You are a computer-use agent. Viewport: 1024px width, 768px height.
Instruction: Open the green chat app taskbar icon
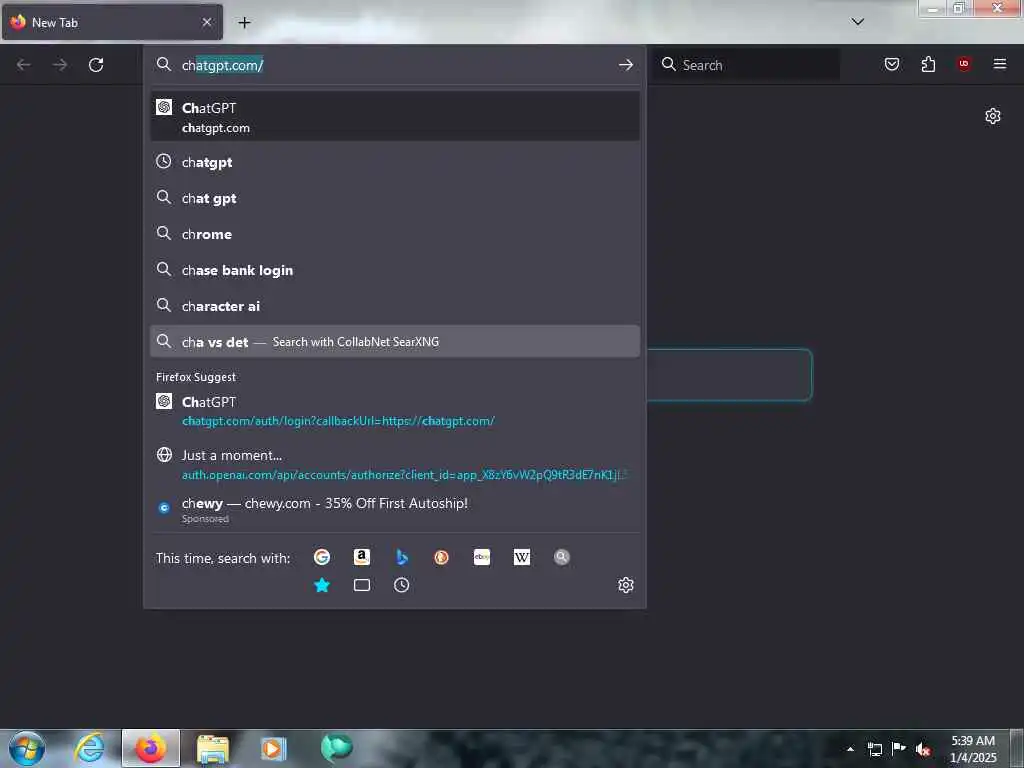336,748
